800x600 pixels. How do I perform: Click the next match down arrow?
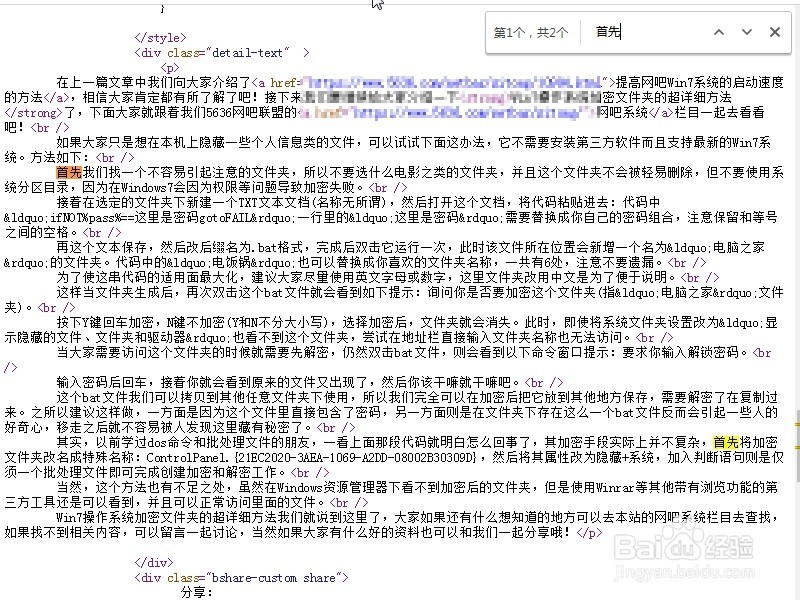coord(747,32)
